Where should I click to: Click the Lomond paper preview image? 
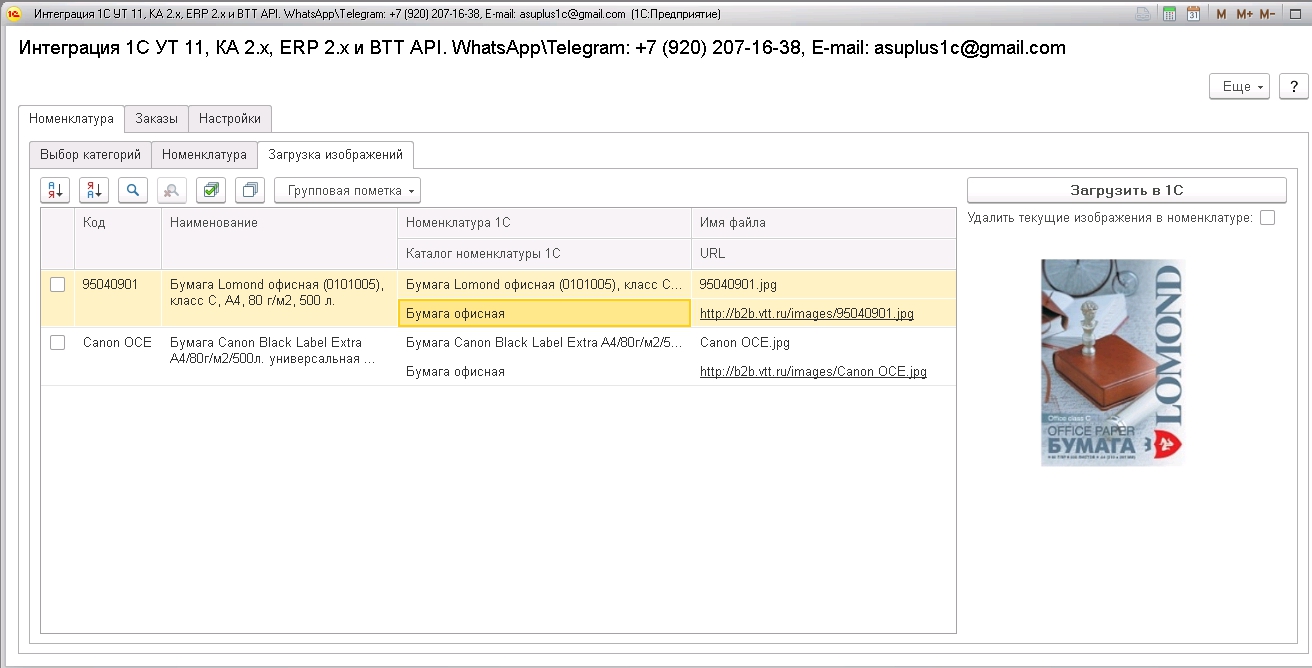1112,362
